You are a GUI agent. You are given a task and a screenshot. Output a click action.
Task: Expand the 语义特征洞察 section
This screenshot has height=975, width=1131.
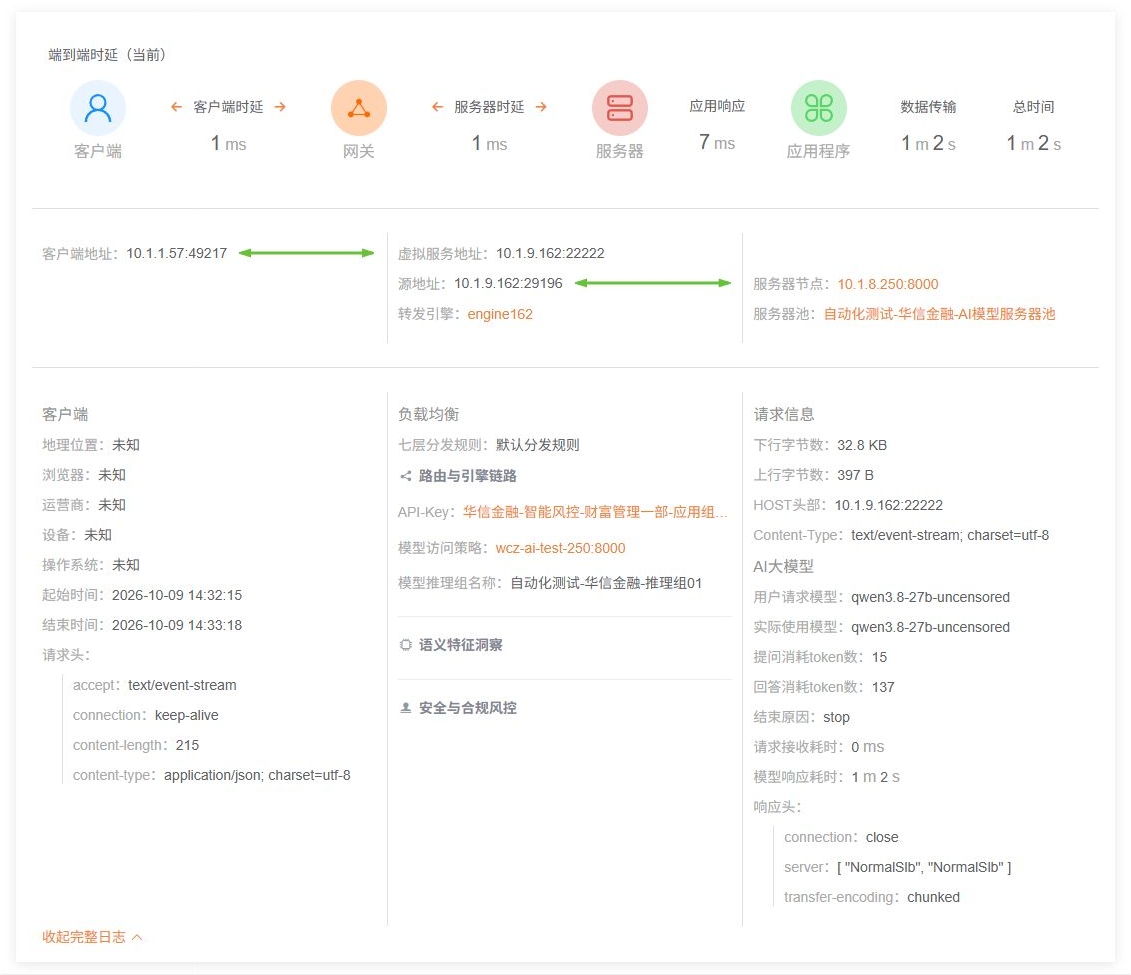[x=460, y=645]
